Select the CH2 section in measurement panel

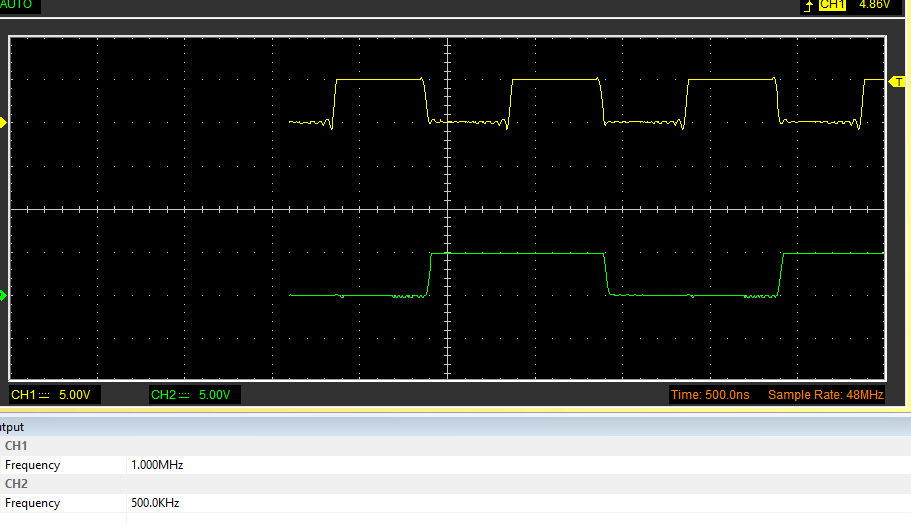pyautogui.click(x=16, y=484)
